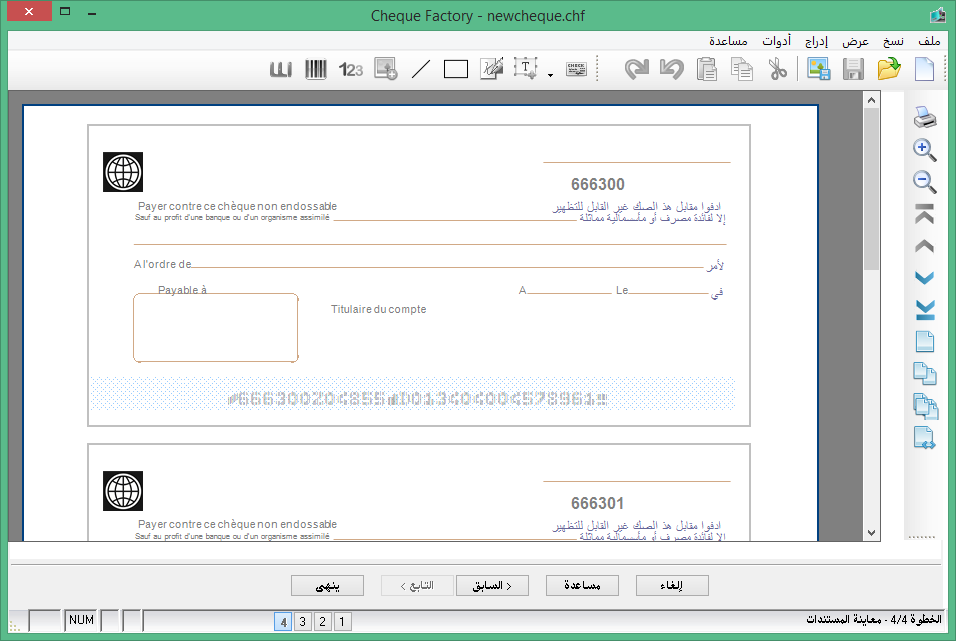The image size is (956, 641).
Task: Cut selection with the scissors icon
Action: [777, 69]
